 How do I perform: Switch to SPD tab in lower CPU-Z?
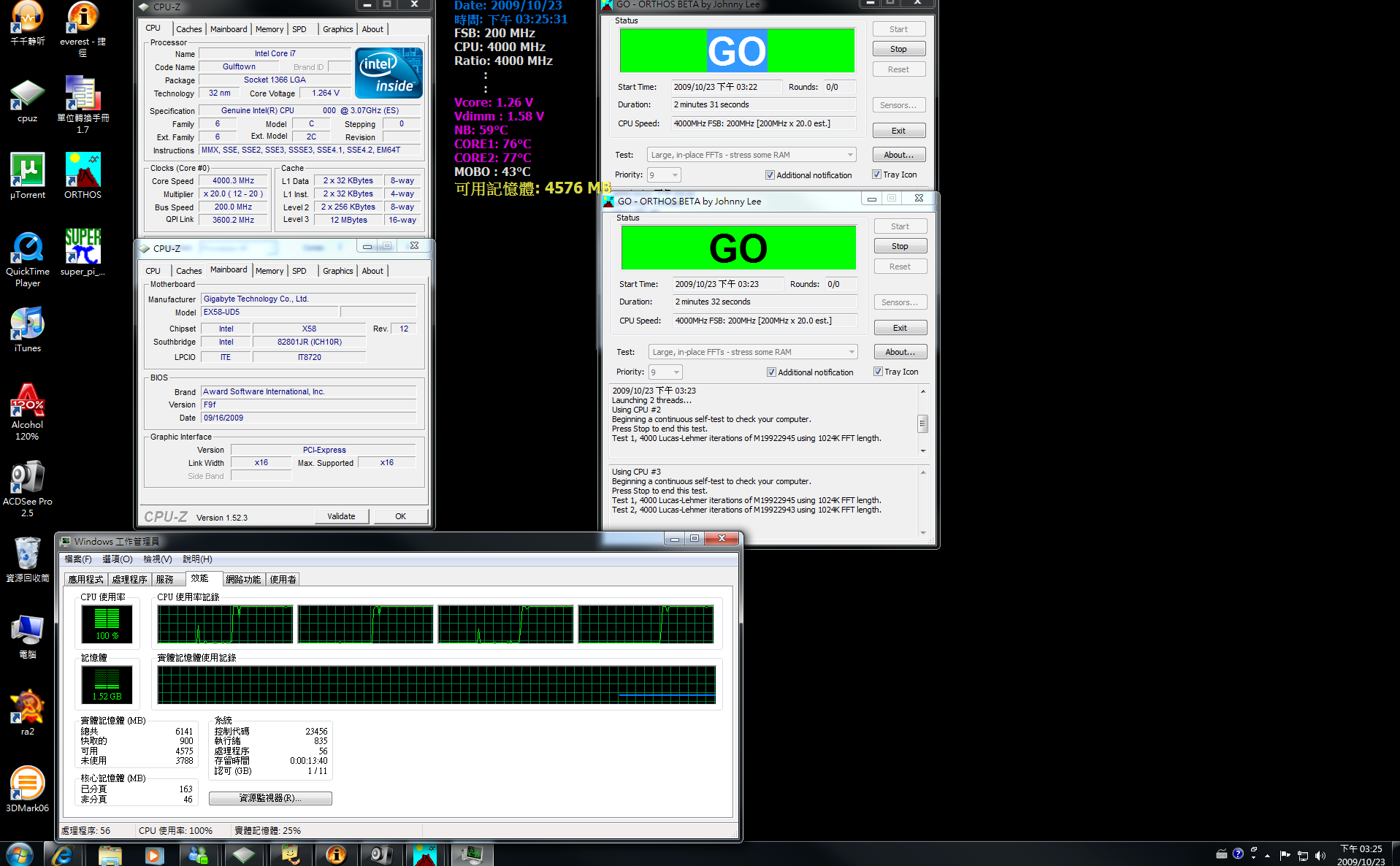pyautogui.click(x=299, y=271)
